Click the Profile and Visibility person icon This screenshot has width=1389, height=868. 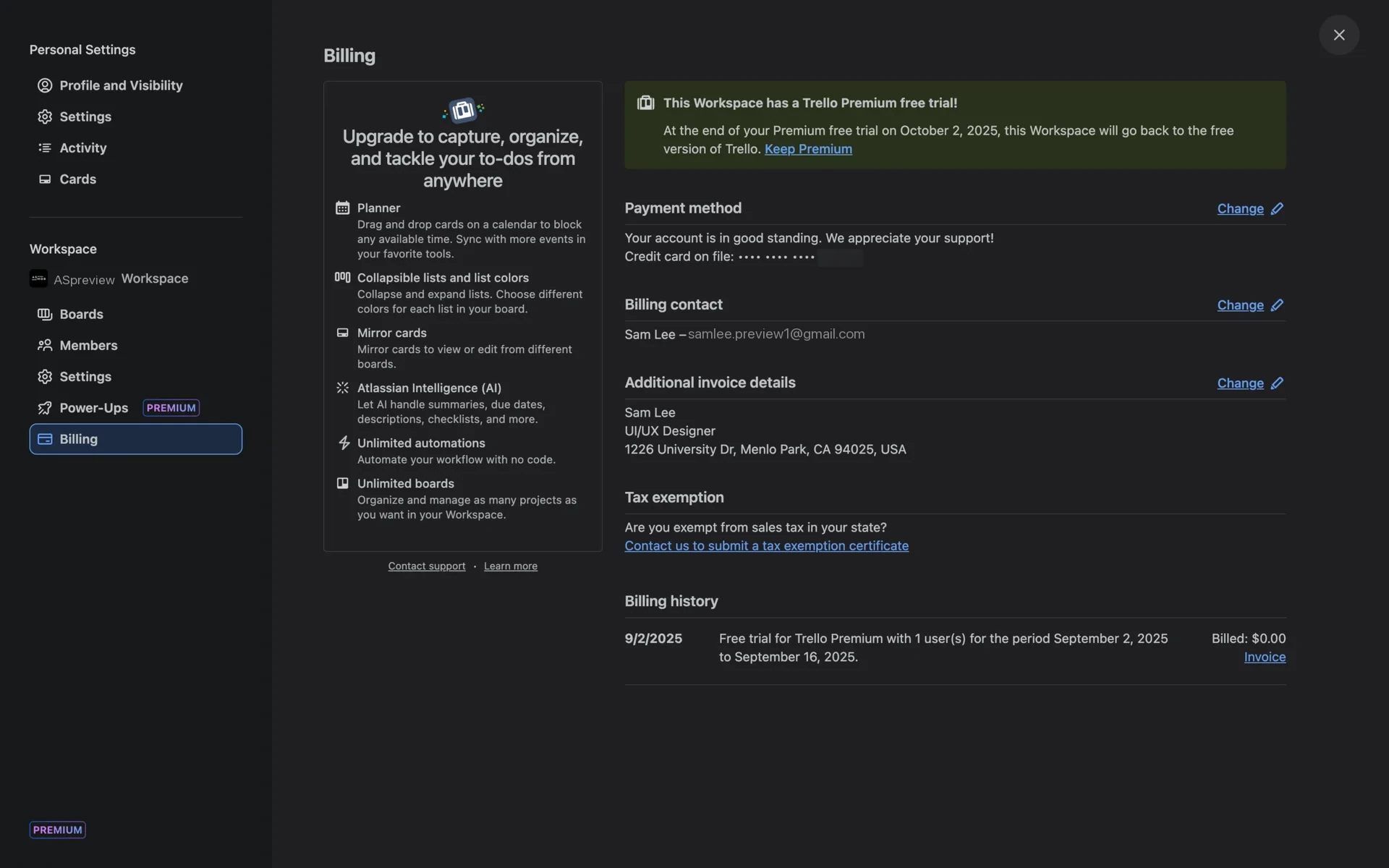coord(45,85)
